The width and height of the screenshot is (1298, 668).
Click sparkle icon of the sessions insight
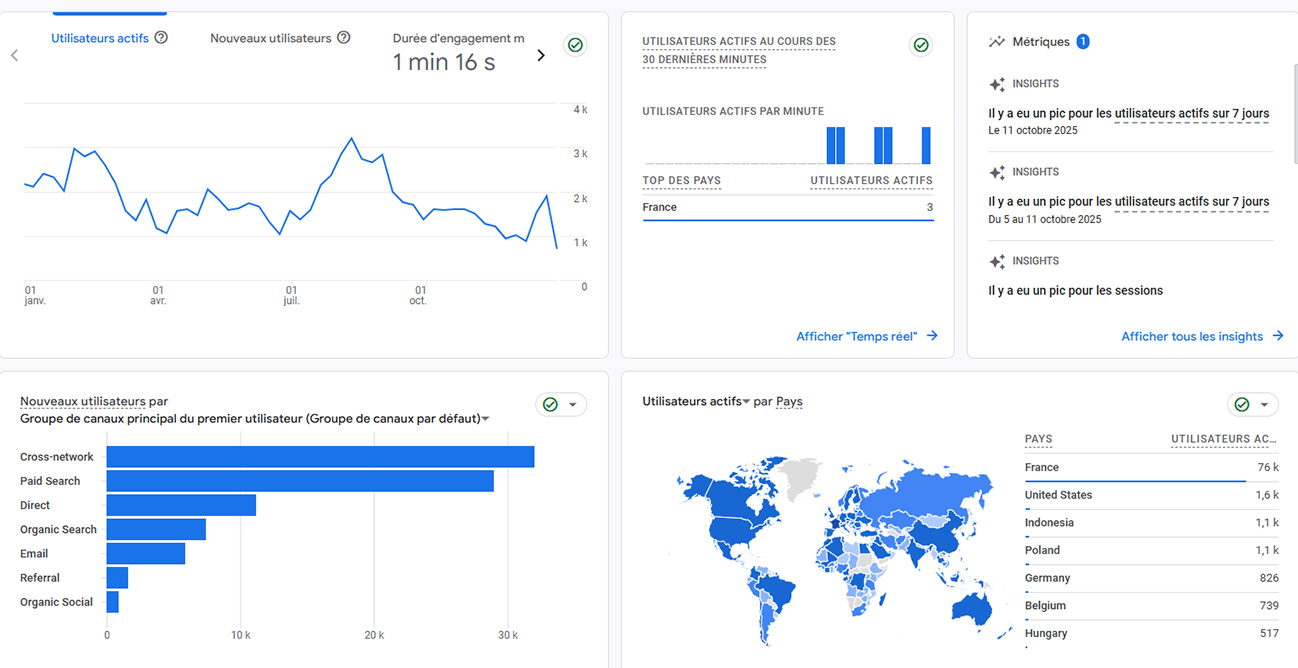tap(997, 262)
